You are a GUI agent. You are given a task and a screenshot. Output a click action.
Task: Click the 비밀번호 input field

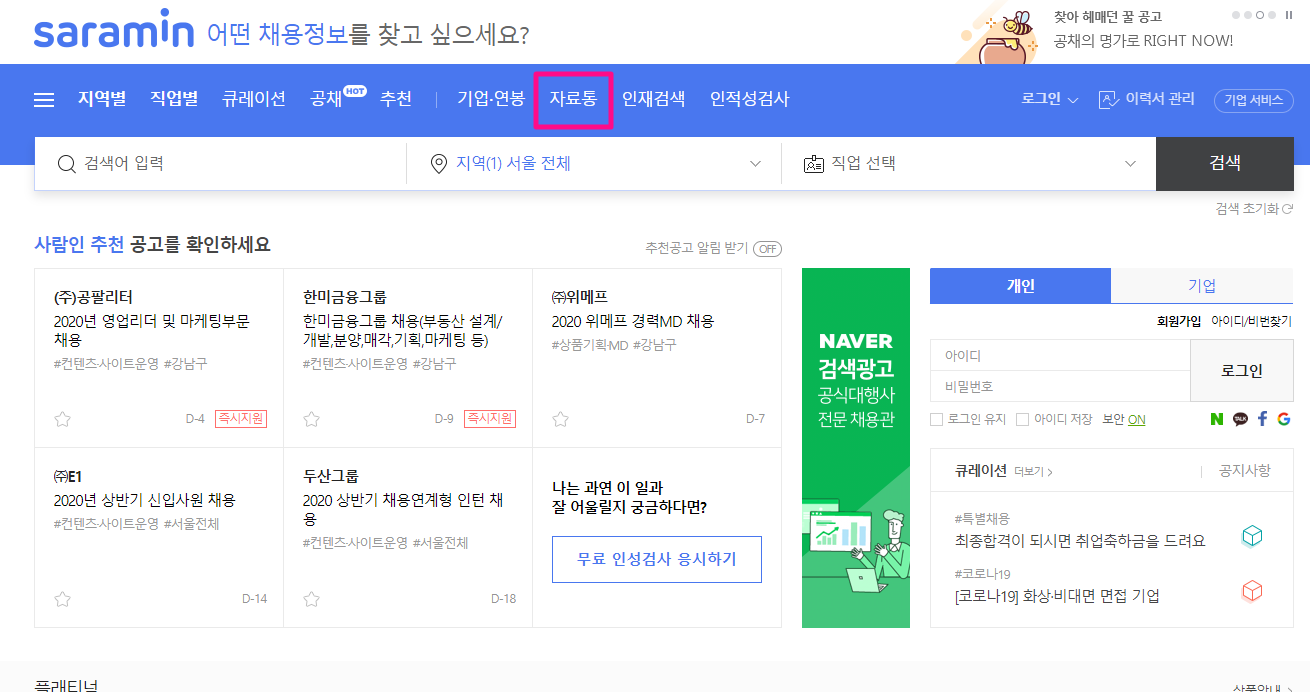[1060, 386]
